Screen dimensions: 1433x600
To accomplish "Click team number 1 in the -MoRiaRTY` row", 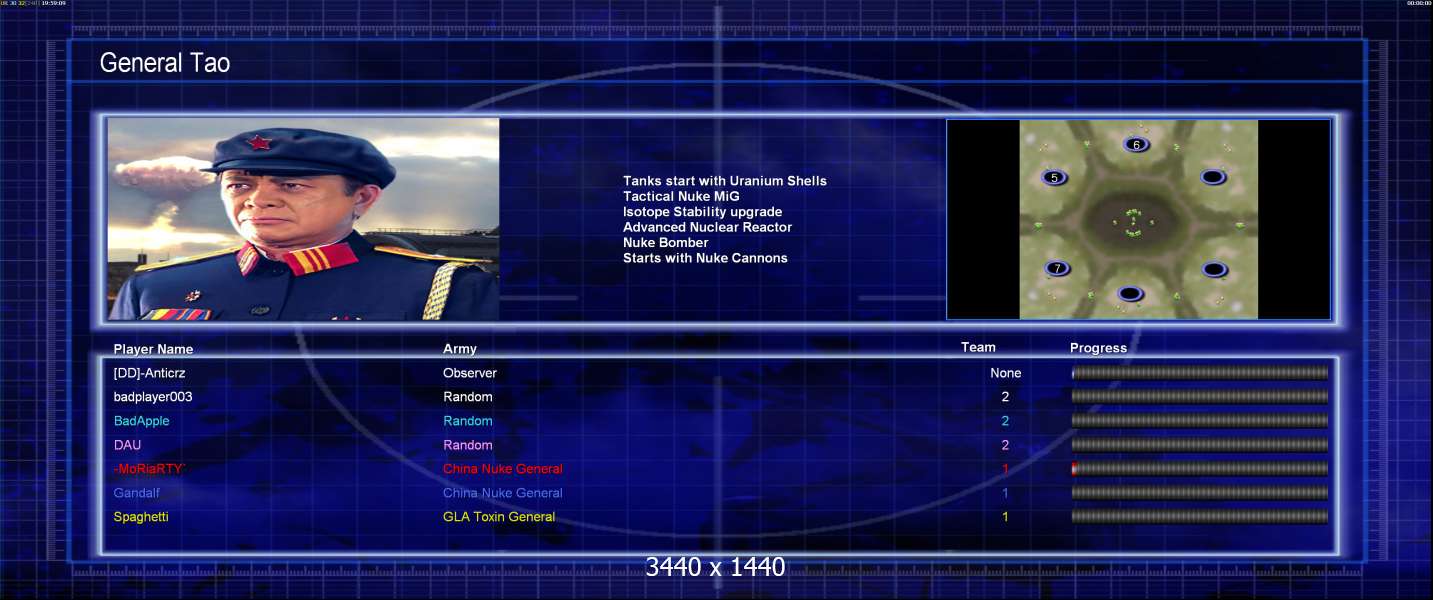I will pos(1005,469).
